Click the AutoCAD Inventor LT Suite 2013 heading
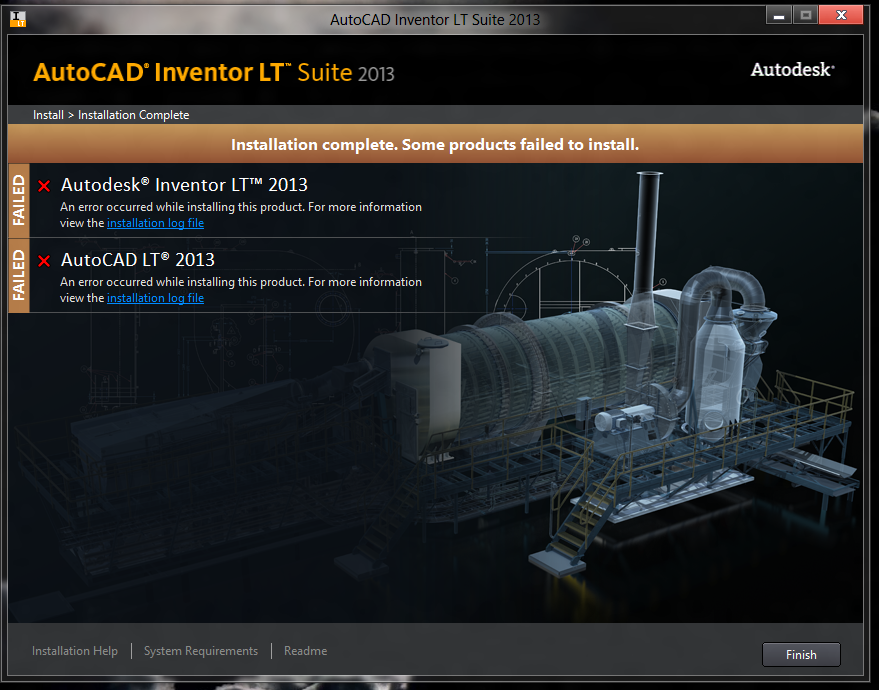 coord(214,72)
